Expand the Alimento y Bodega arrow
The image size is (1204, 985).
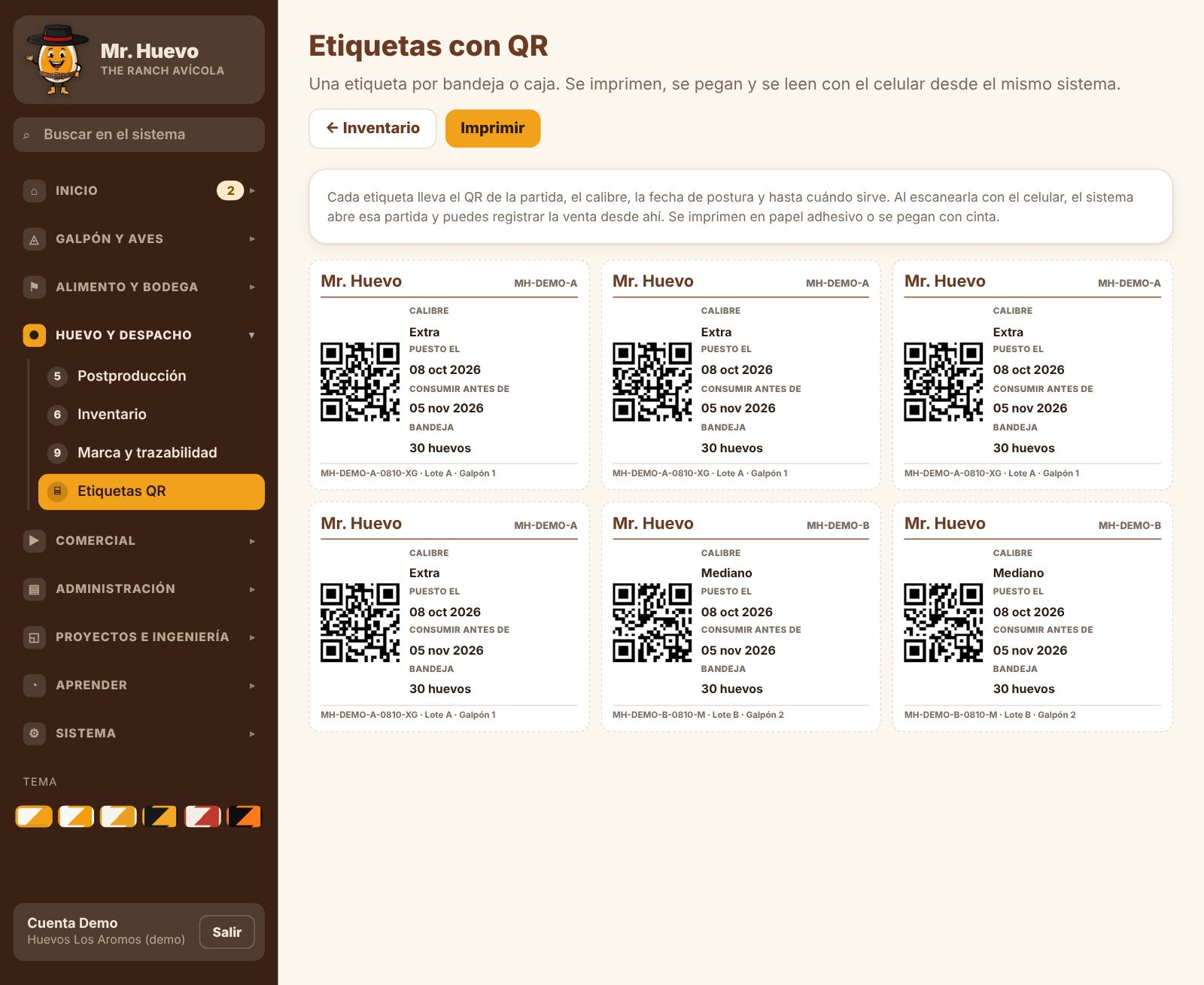[x=252, y=287]
